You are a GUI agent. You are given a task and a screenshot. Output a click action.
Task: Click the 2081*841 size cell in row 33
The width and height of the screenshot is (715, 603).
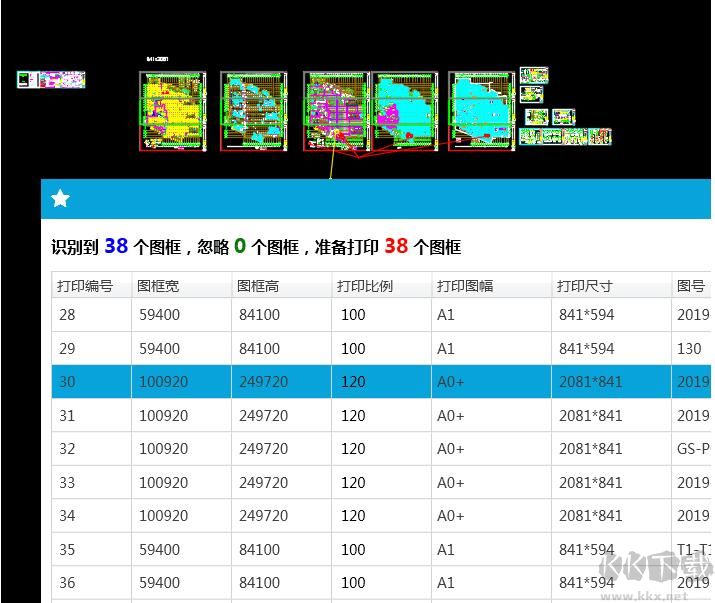coord(590,483)
